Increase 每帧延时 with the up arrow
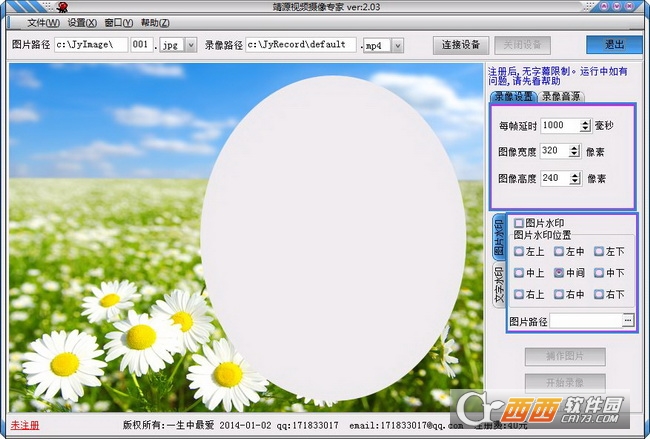 coord(585,123)
